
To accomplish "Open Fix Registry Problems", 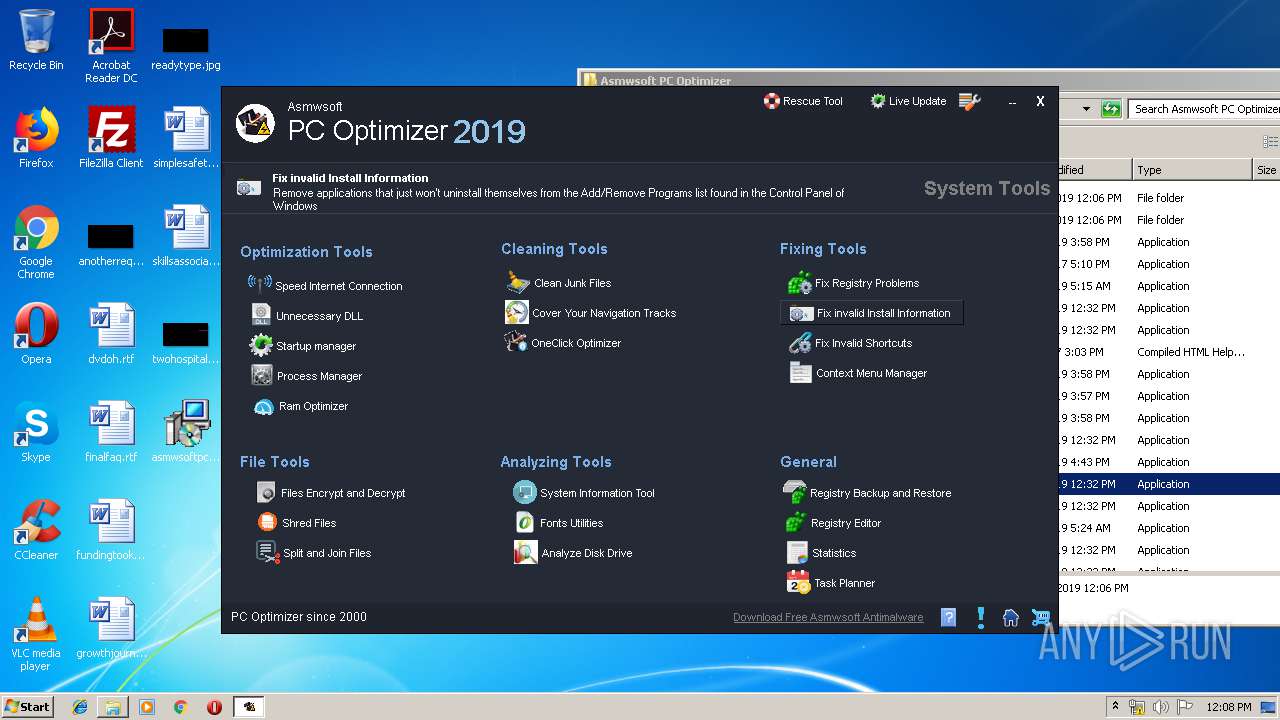I will tap(853, 283).
